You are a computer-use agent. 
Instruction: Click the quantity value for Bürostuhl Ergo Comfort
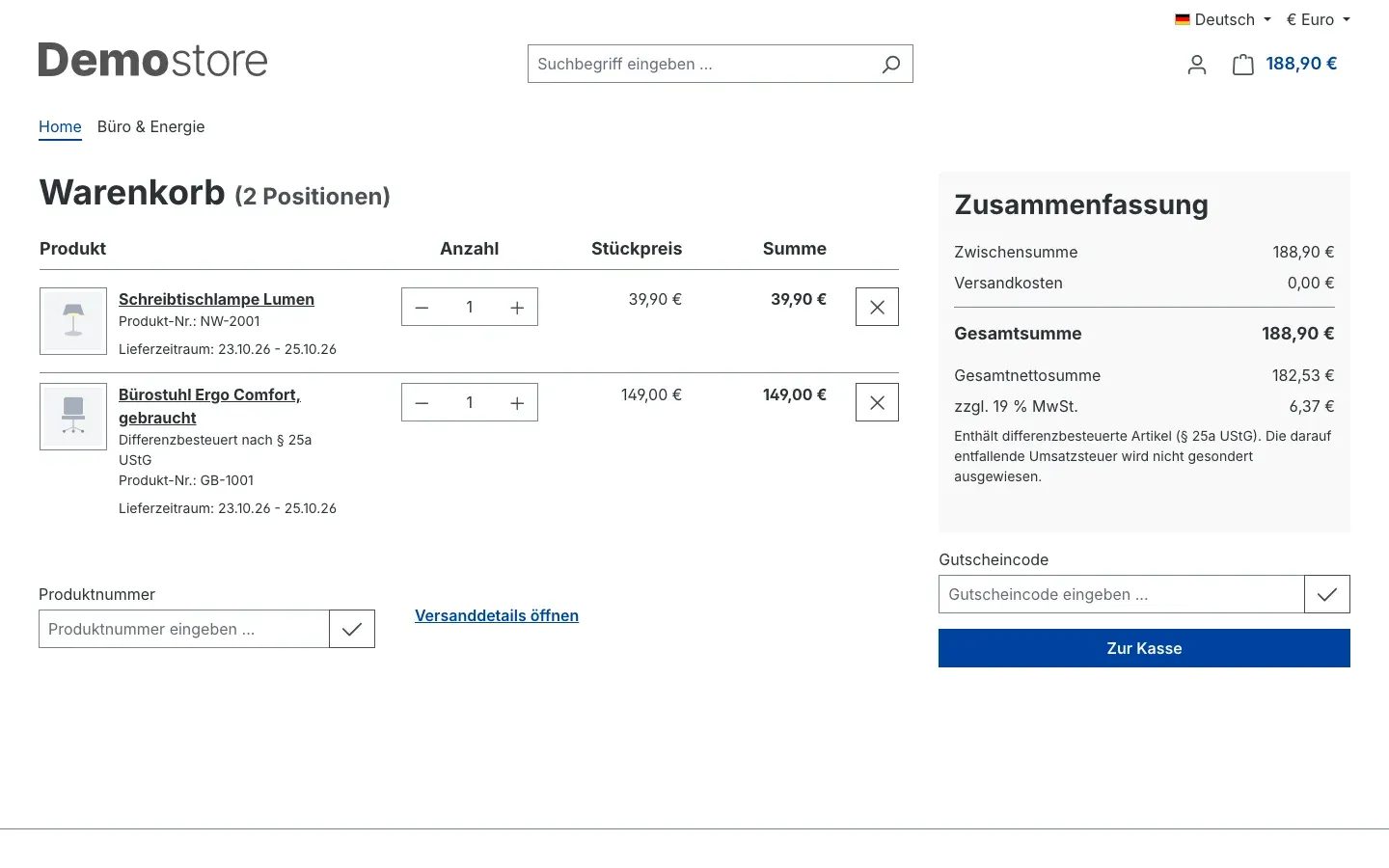(x=470, y=403)
